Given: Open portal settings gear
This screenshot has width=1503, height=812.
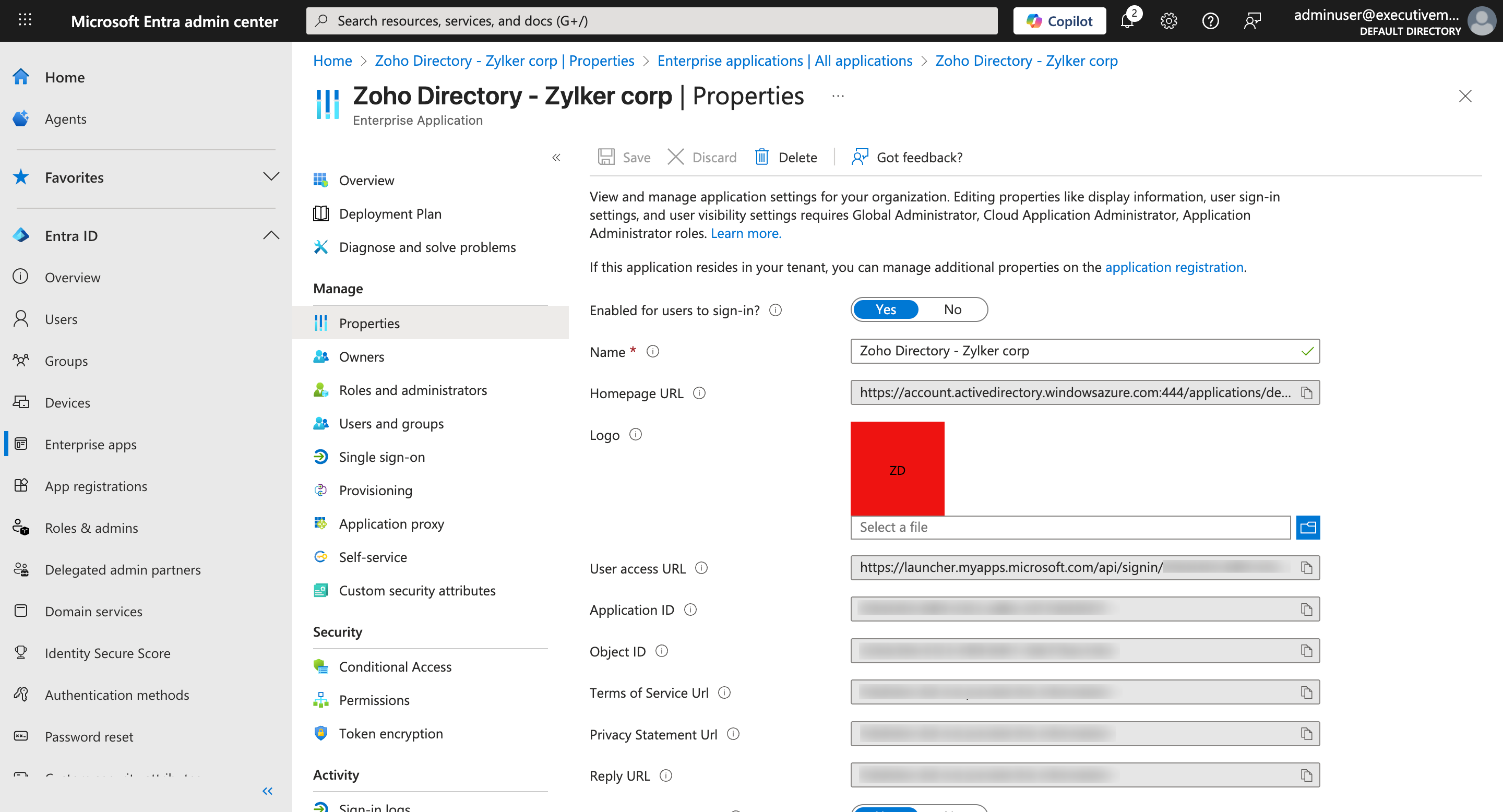Looking at the screenshot, I should coord(1168,21).
